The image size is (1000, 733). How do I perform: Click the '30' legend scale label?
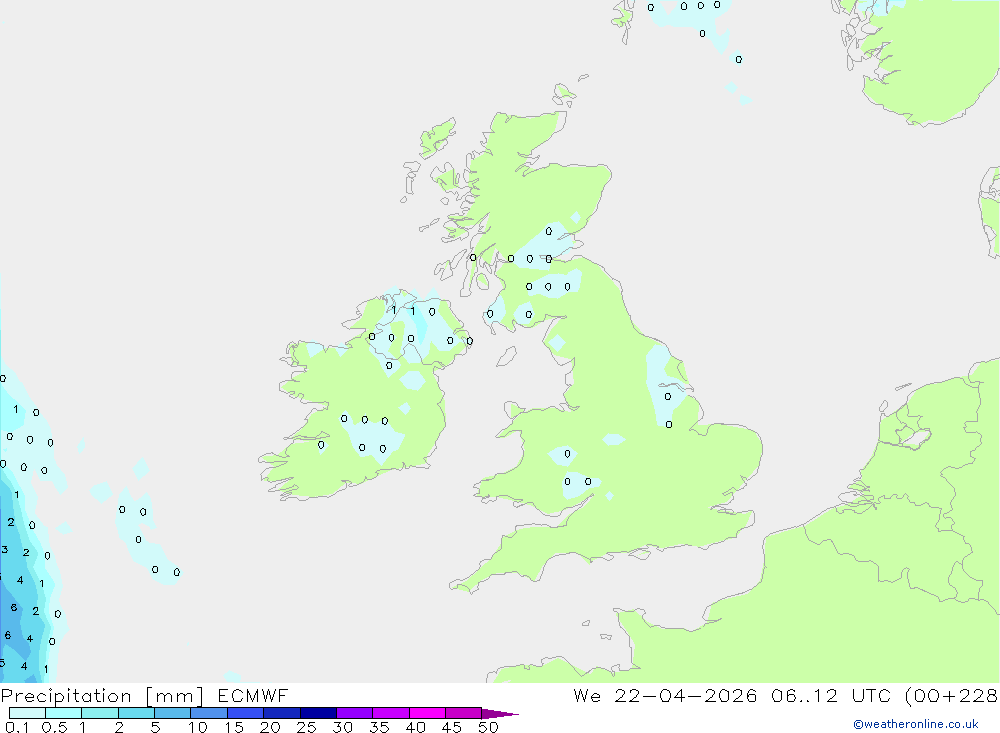pos(343,727)
